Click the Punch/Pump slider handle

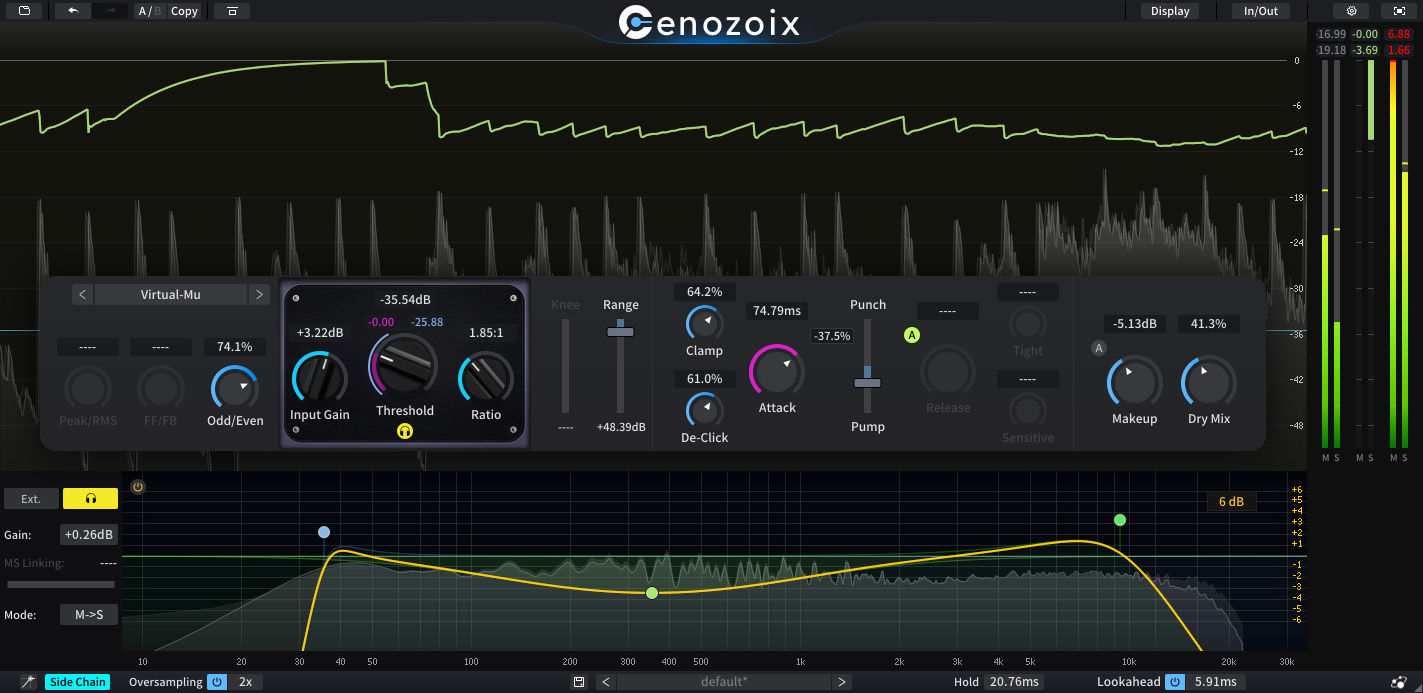click(867, 383)
